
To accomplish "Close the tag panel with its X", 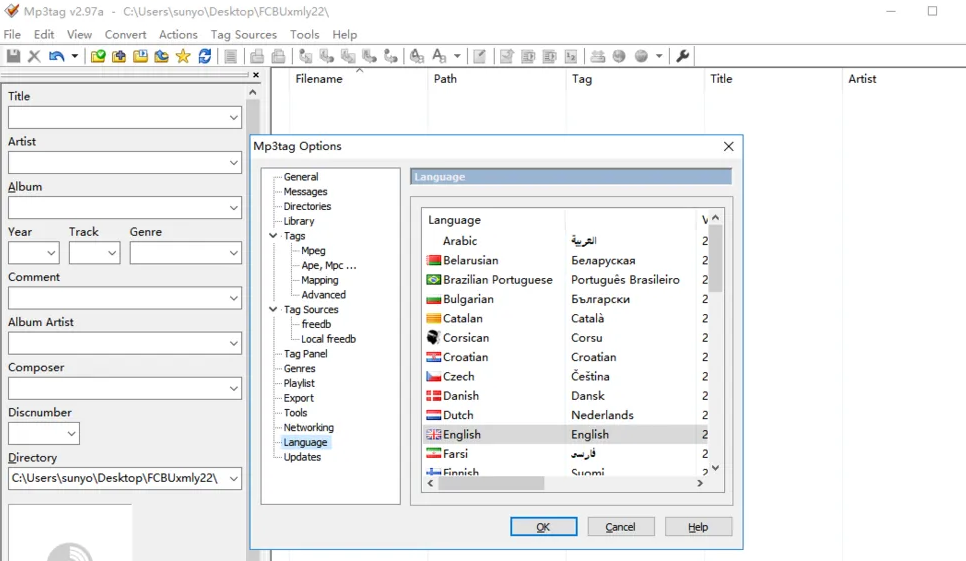I will 256,75.
